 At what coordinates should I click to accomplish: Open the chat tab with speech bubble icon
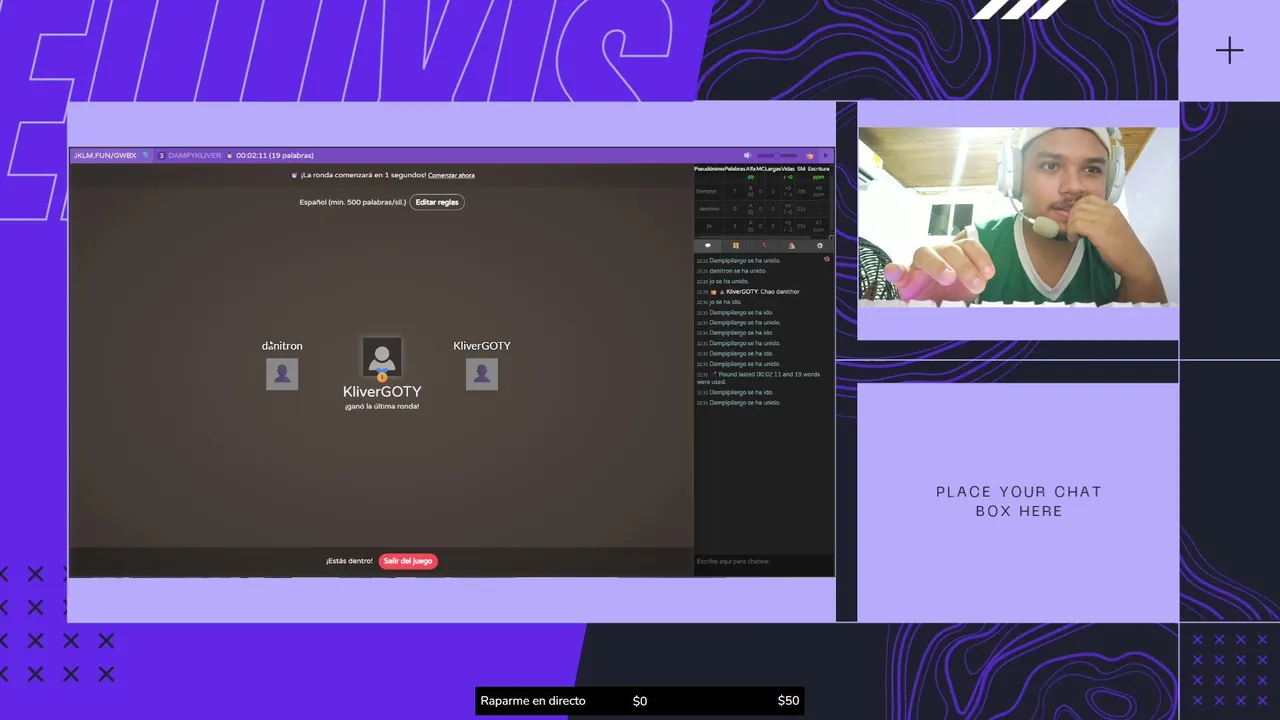tap(708, 245)
